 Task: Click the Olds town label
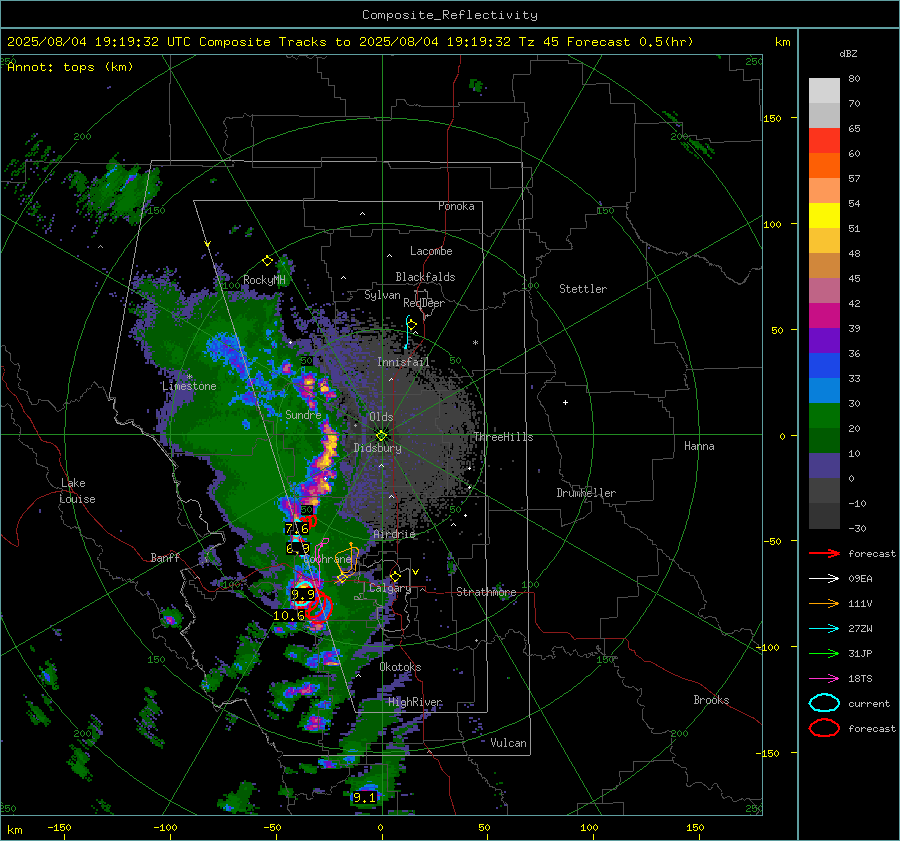pos(381,417)
